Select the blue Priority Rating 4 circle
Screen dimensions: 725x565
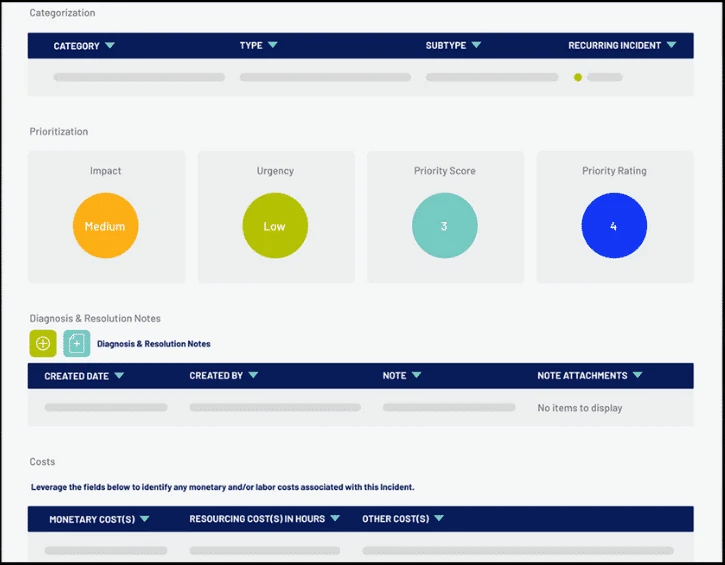[x=614, y=226]
